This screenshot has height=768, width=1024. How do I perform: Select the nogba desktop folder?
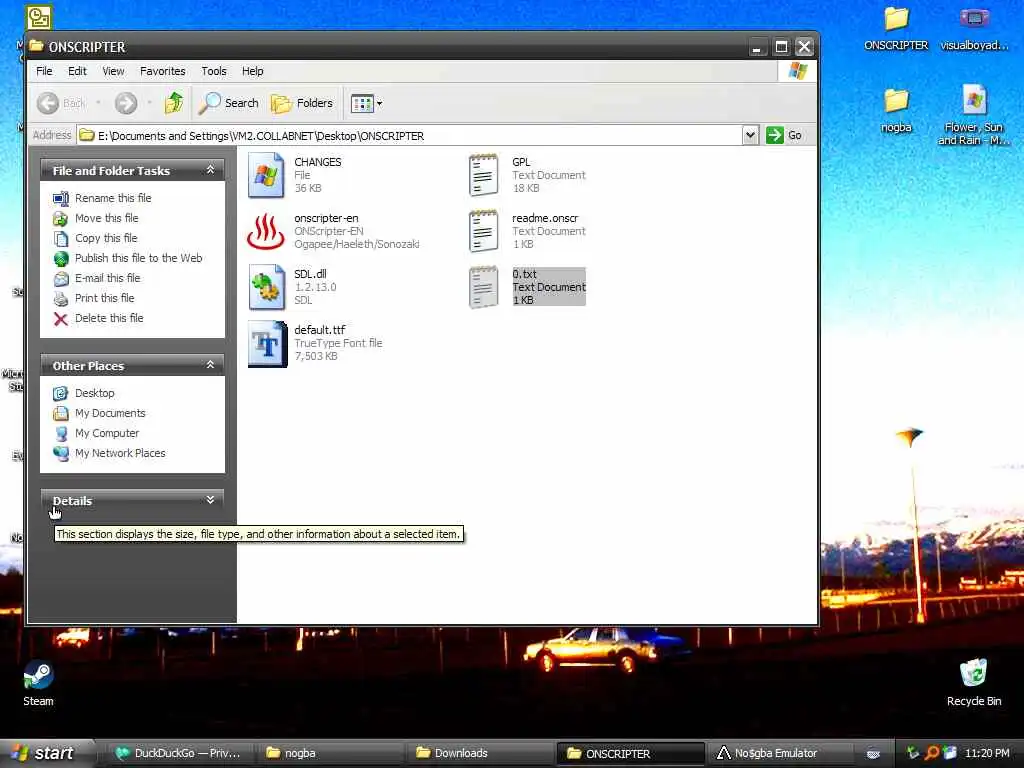coord(896,110)
